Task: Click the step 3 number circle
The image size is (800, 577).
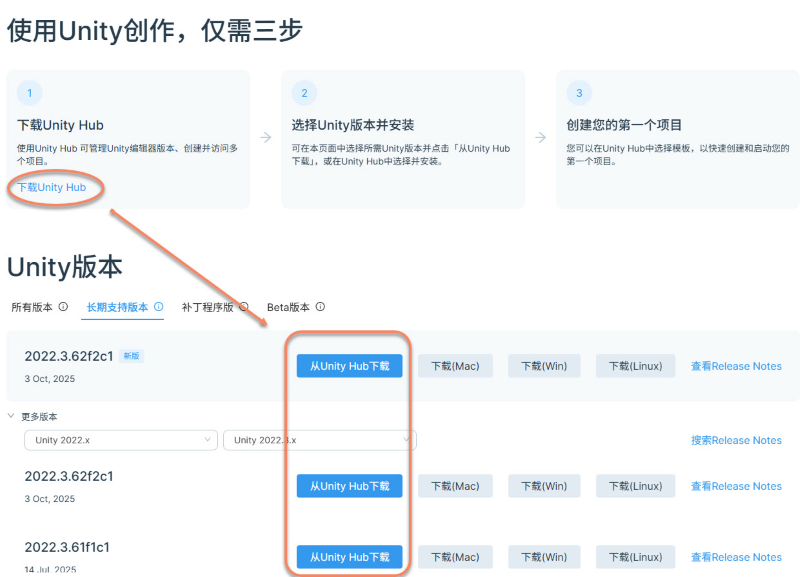Action: (579, 93)
